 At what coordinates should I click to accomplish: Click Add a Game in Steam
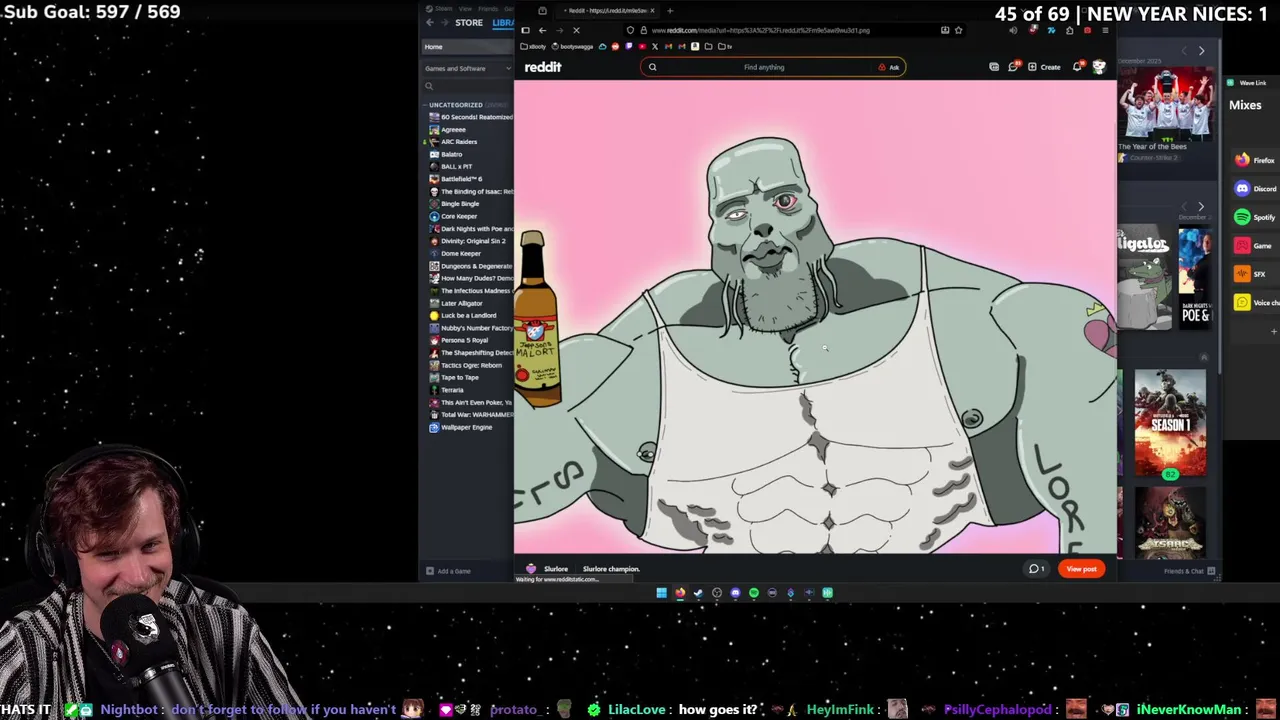coord(448,571)
